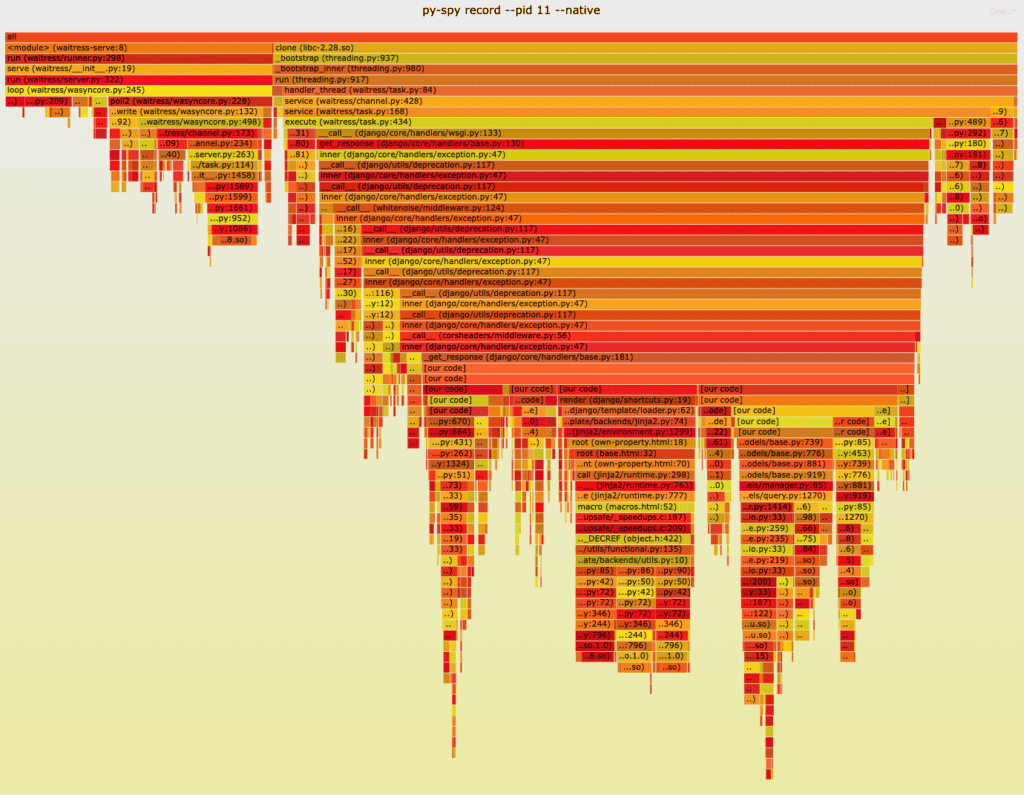Click run (threading.py:917) frame
Screen dimensions: 1024x795
click(645, 80)
